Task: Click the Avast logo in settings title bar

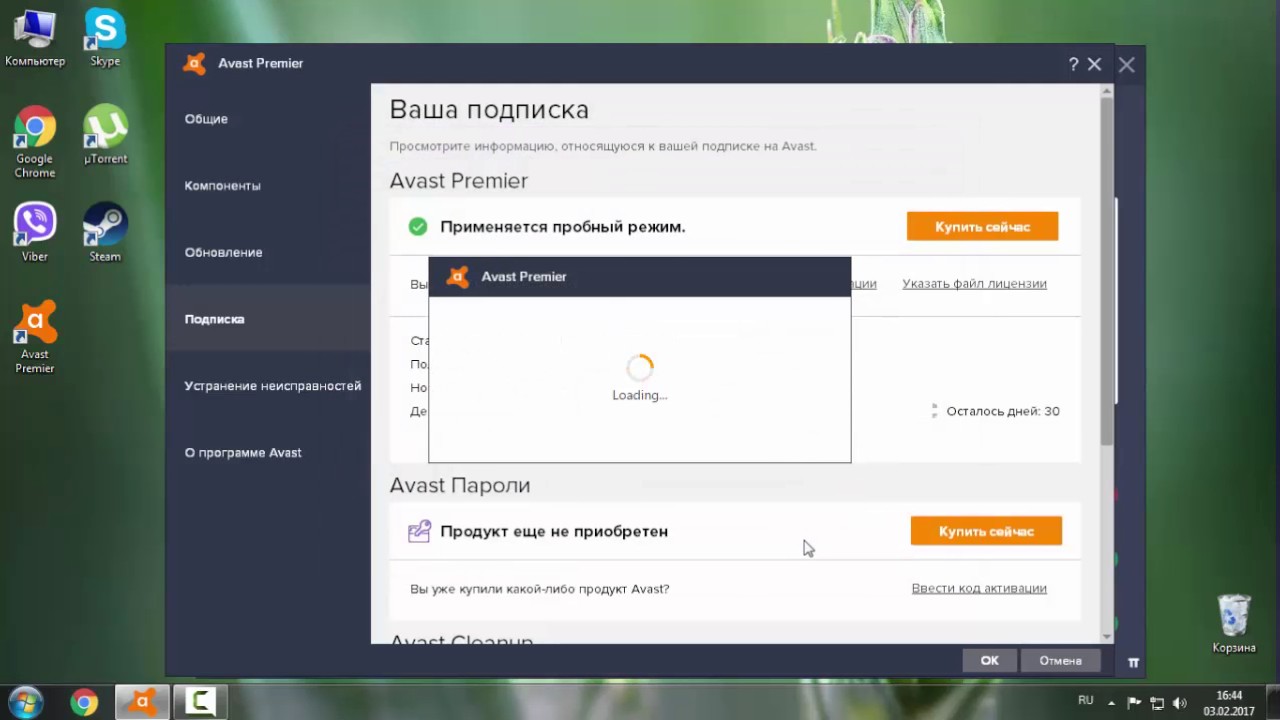Action: click(194, 63)
